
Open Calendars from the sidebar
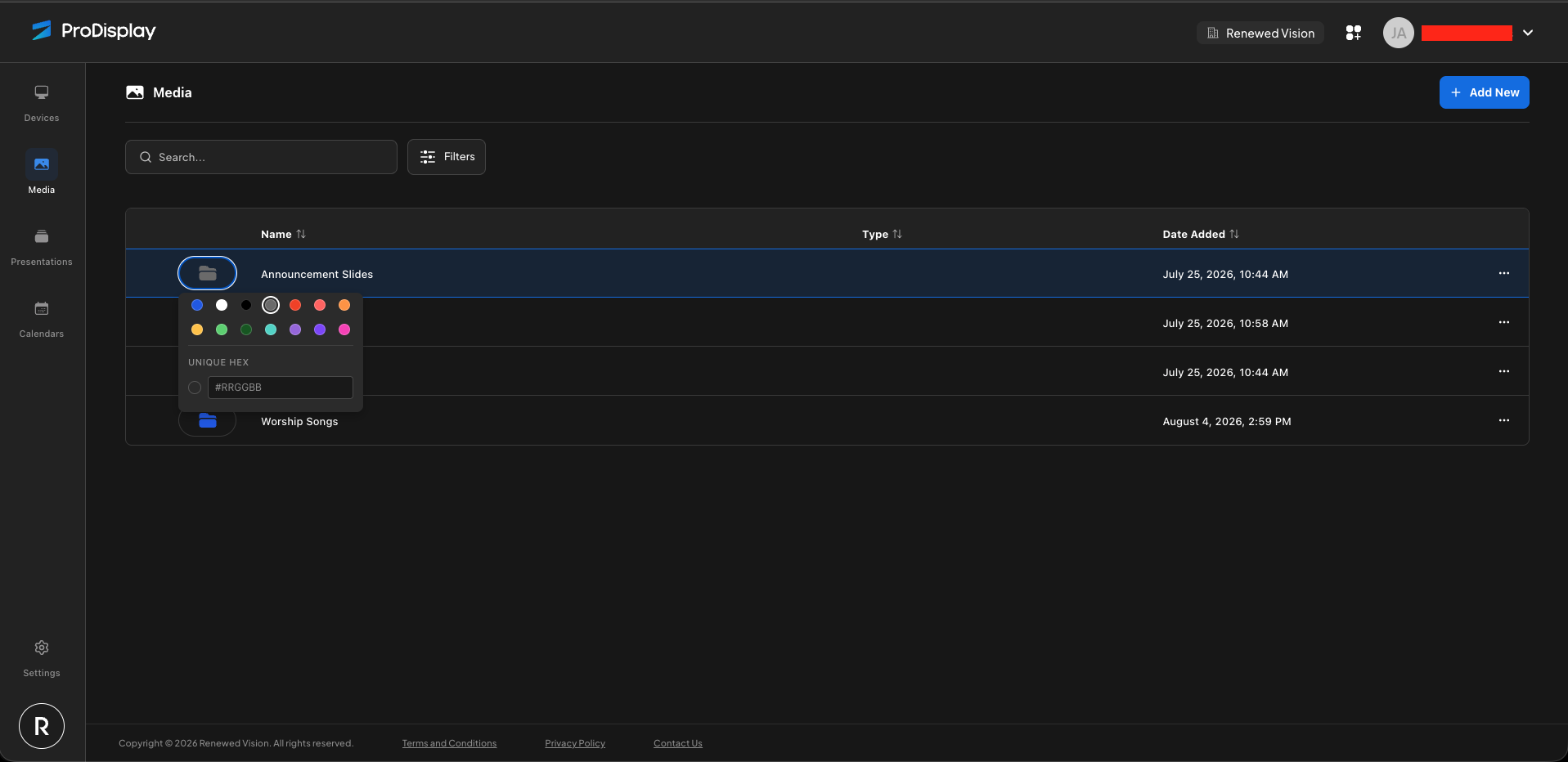[x=42, y=320]
